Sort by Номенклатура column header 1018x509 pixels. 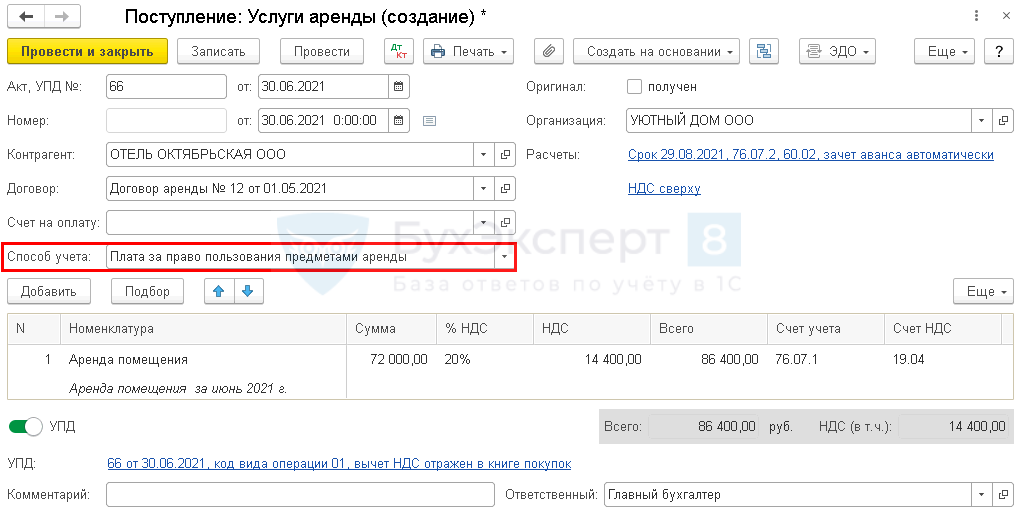coord(204,329)
